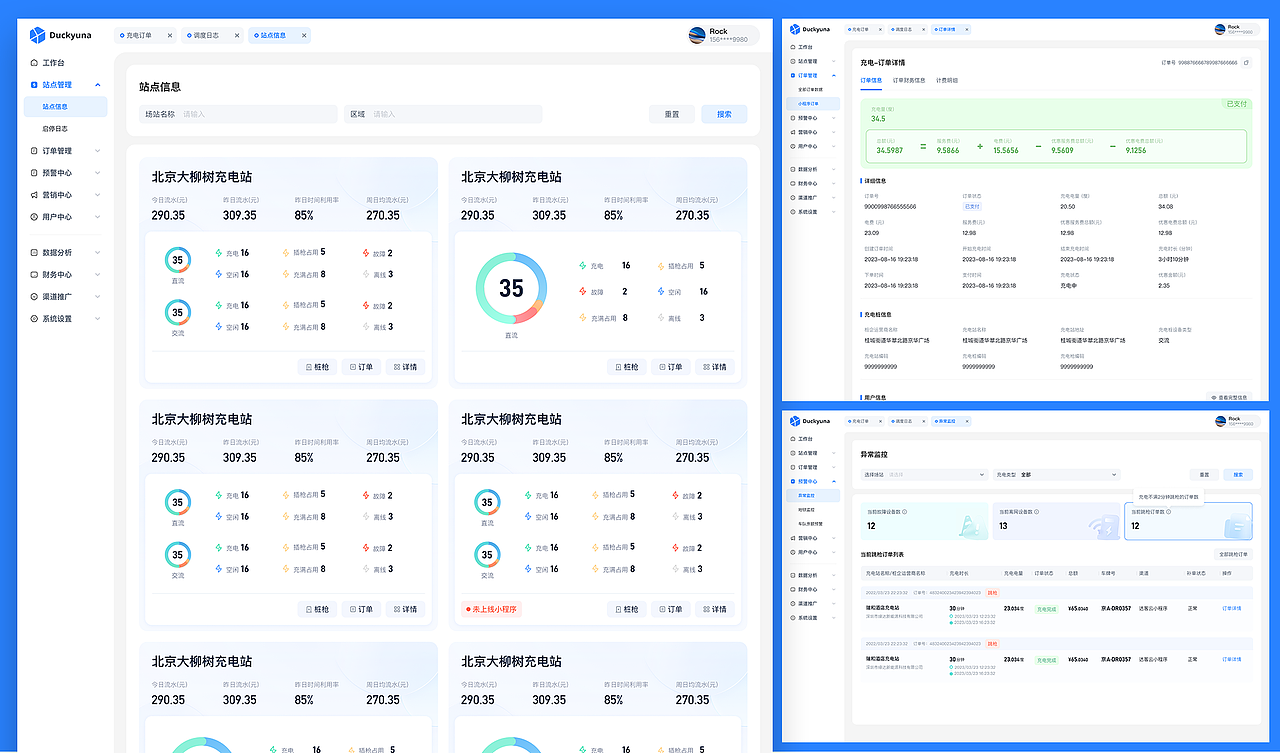Viewport: 1280px width, 753px height.
Task: Click 搜索 in the 异常监控 window
Action: coord(1238,475)
